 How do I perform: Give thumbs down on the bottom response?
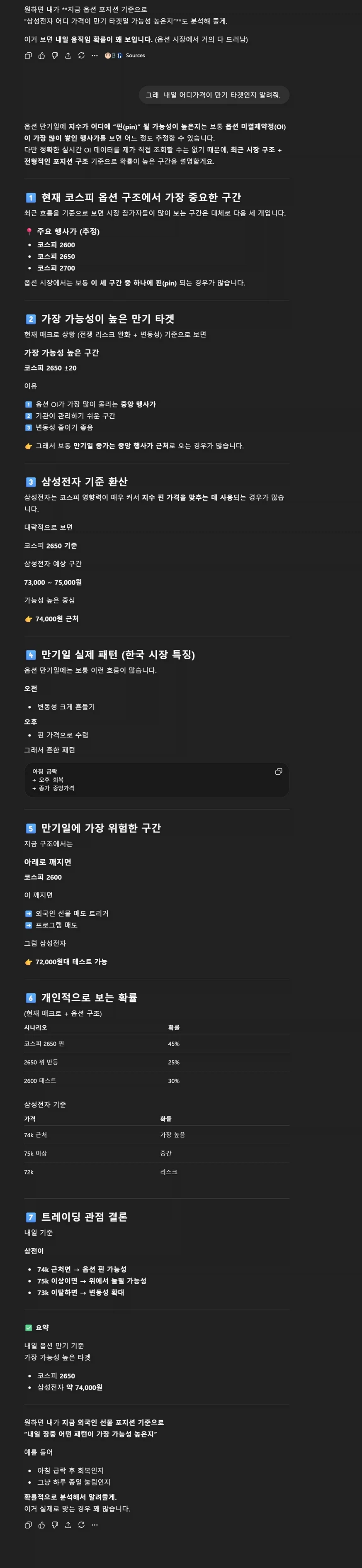[55, 1525]
